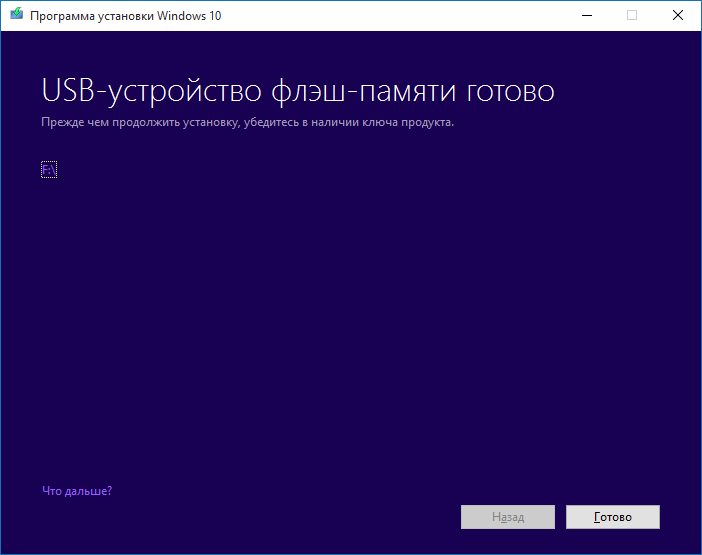Screen dimensions: 702x555
Task: Go back using the Назад button
Action: click(507, 517)
